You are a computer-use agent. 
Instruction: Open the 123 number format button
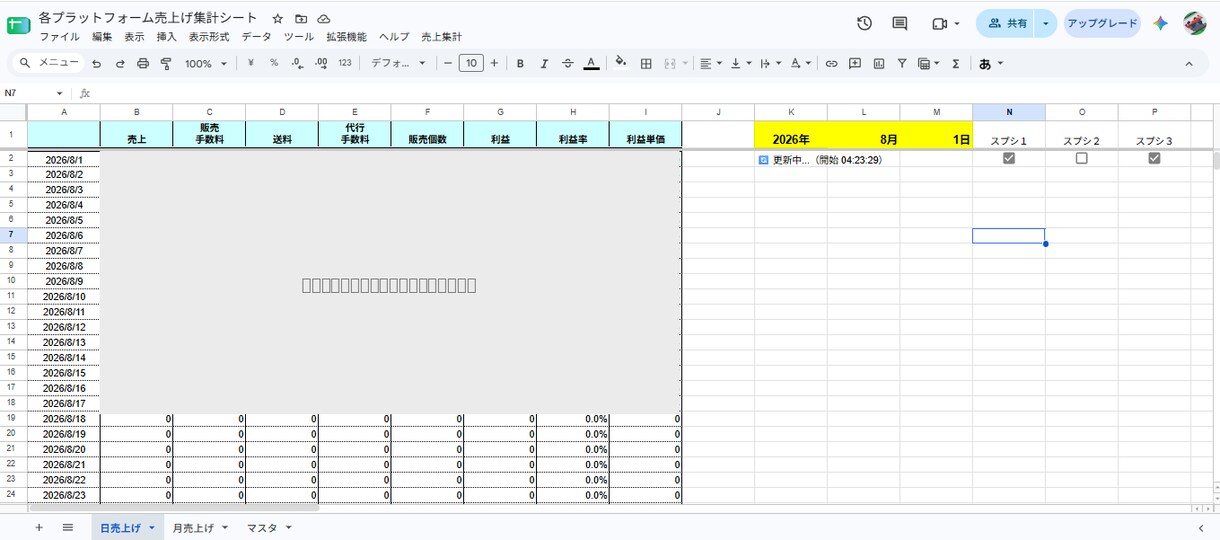345,63
